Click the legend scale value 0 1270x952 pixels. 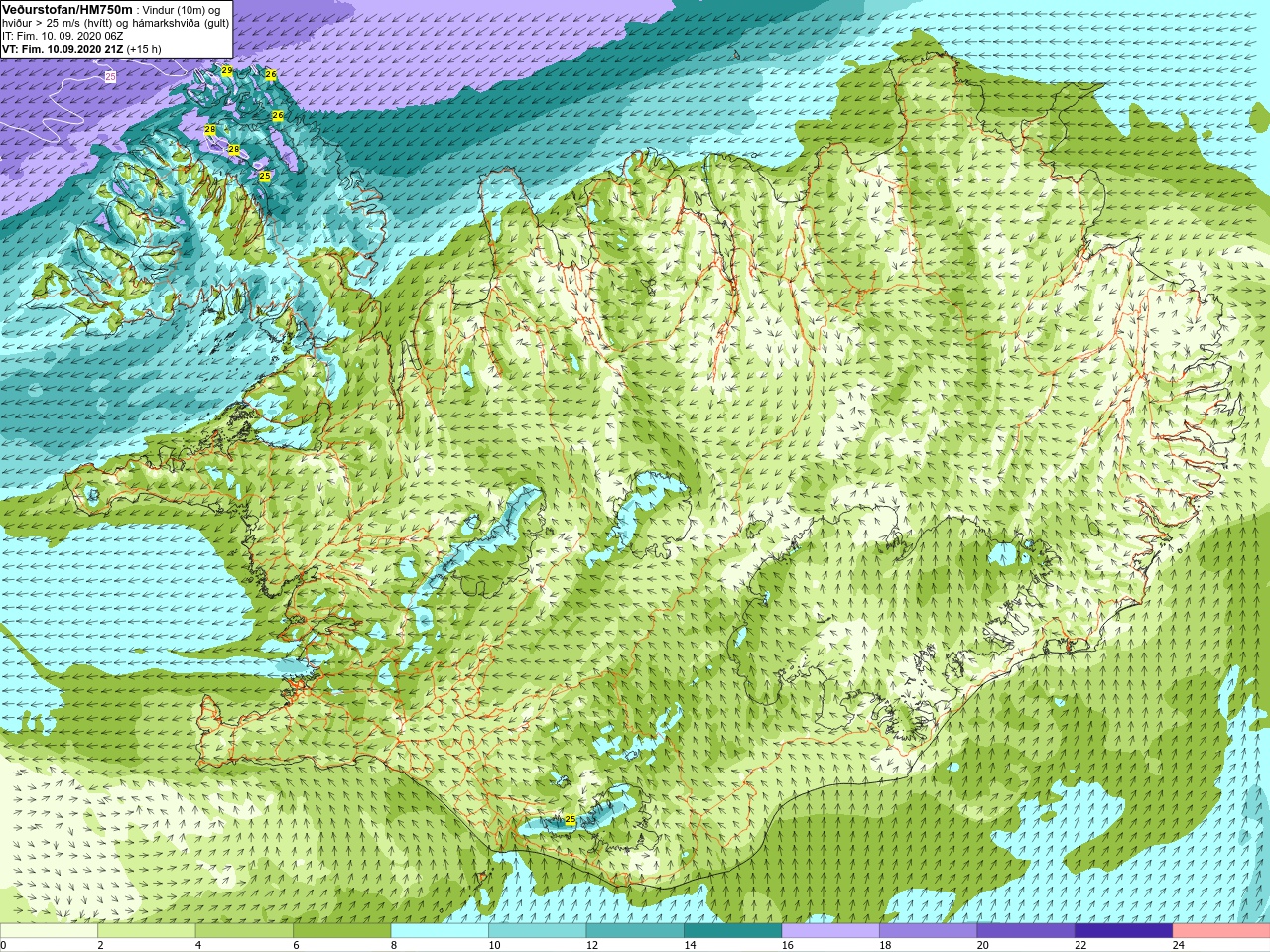[3, 945]
